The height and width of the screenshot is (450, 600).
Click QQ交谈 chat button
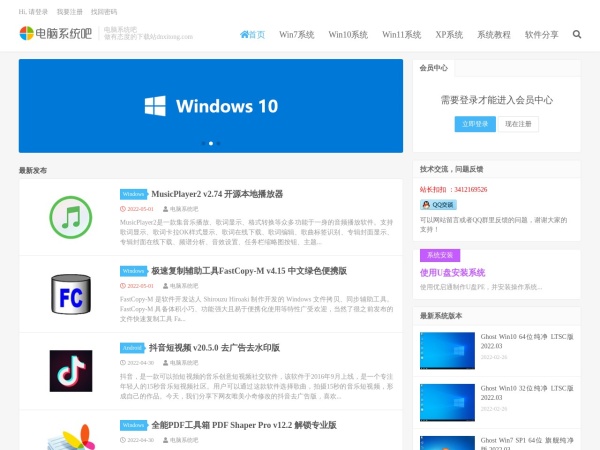tap(438, 205)
